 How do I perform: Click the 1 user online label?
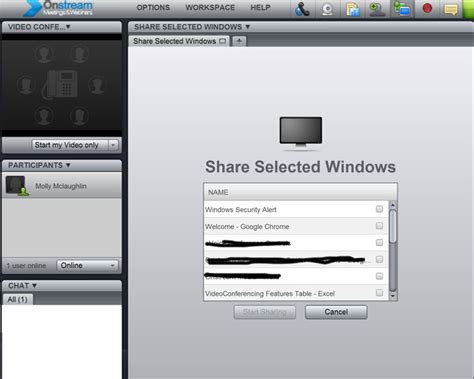coord(26,266)
